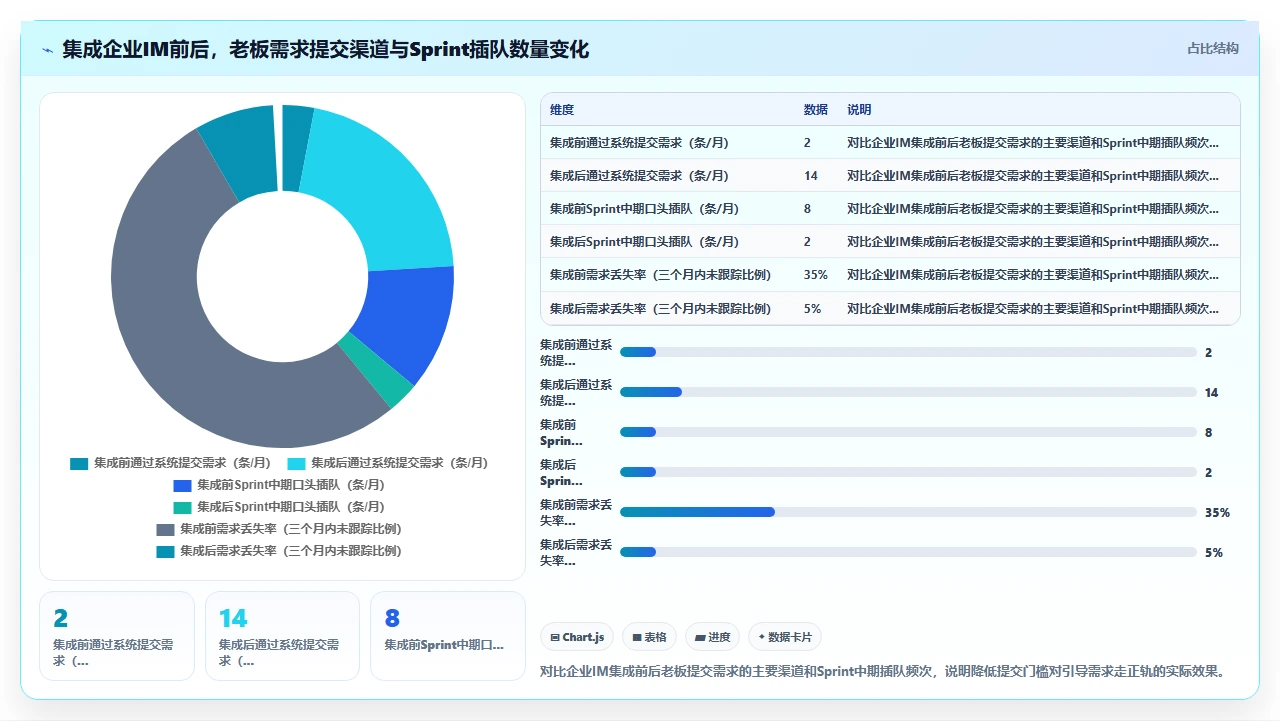Viewport: 1280px width, 721px height.
Task: Click progress bar showing value 14
Action: [908, 392]
